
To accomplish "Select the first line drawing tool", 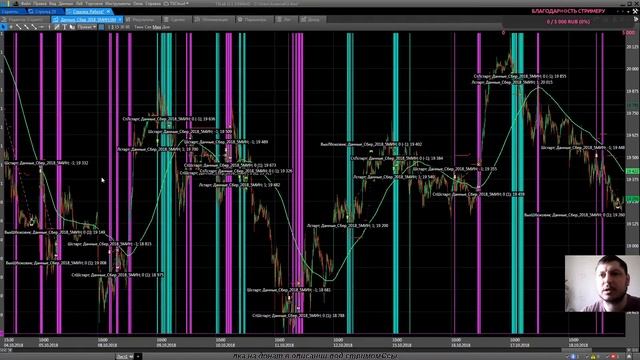I will pyautogui.click(x=18, y=27).
